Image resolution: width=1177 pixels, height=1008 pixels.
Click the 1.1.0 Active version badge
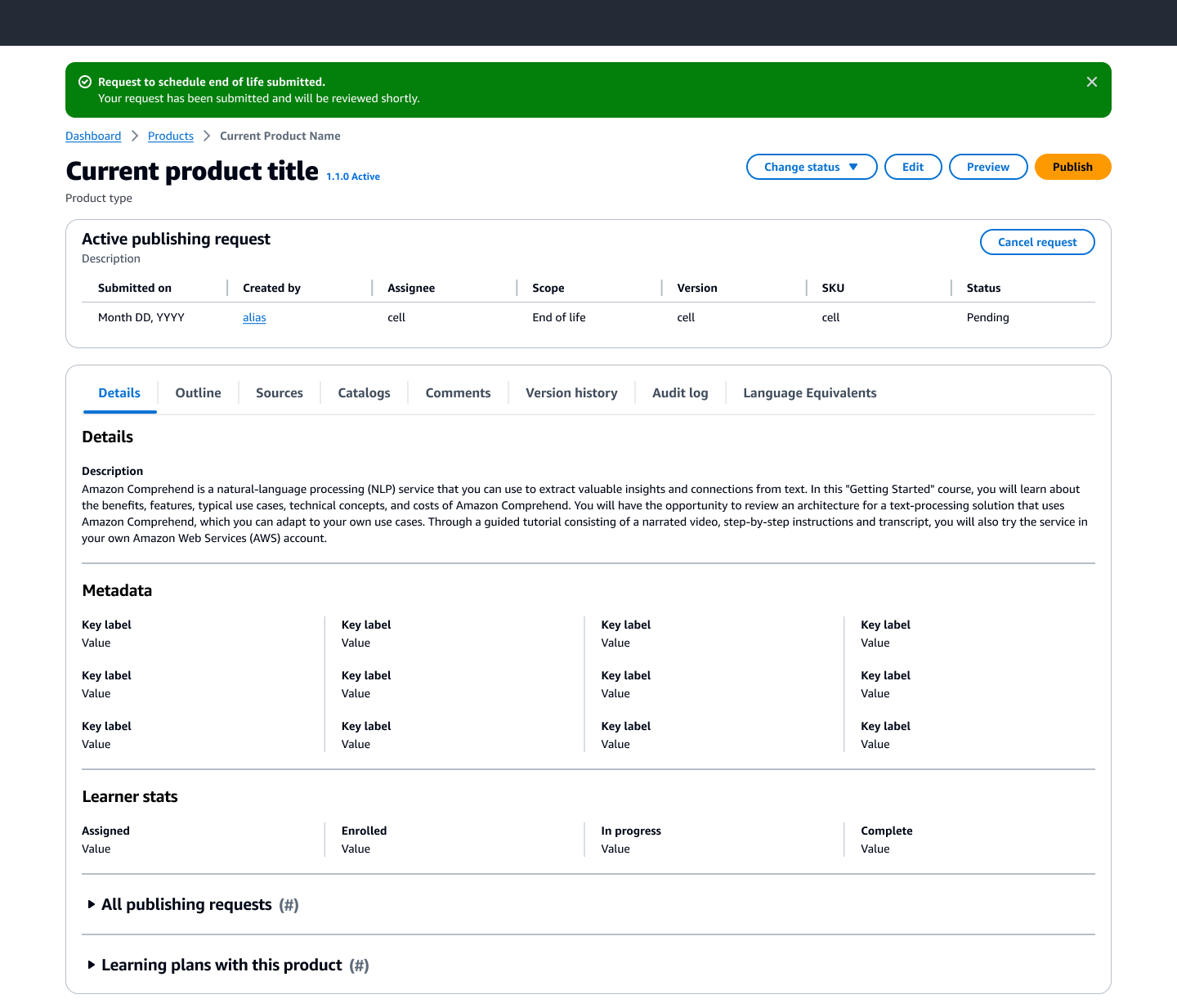click(x=353, y=177)
